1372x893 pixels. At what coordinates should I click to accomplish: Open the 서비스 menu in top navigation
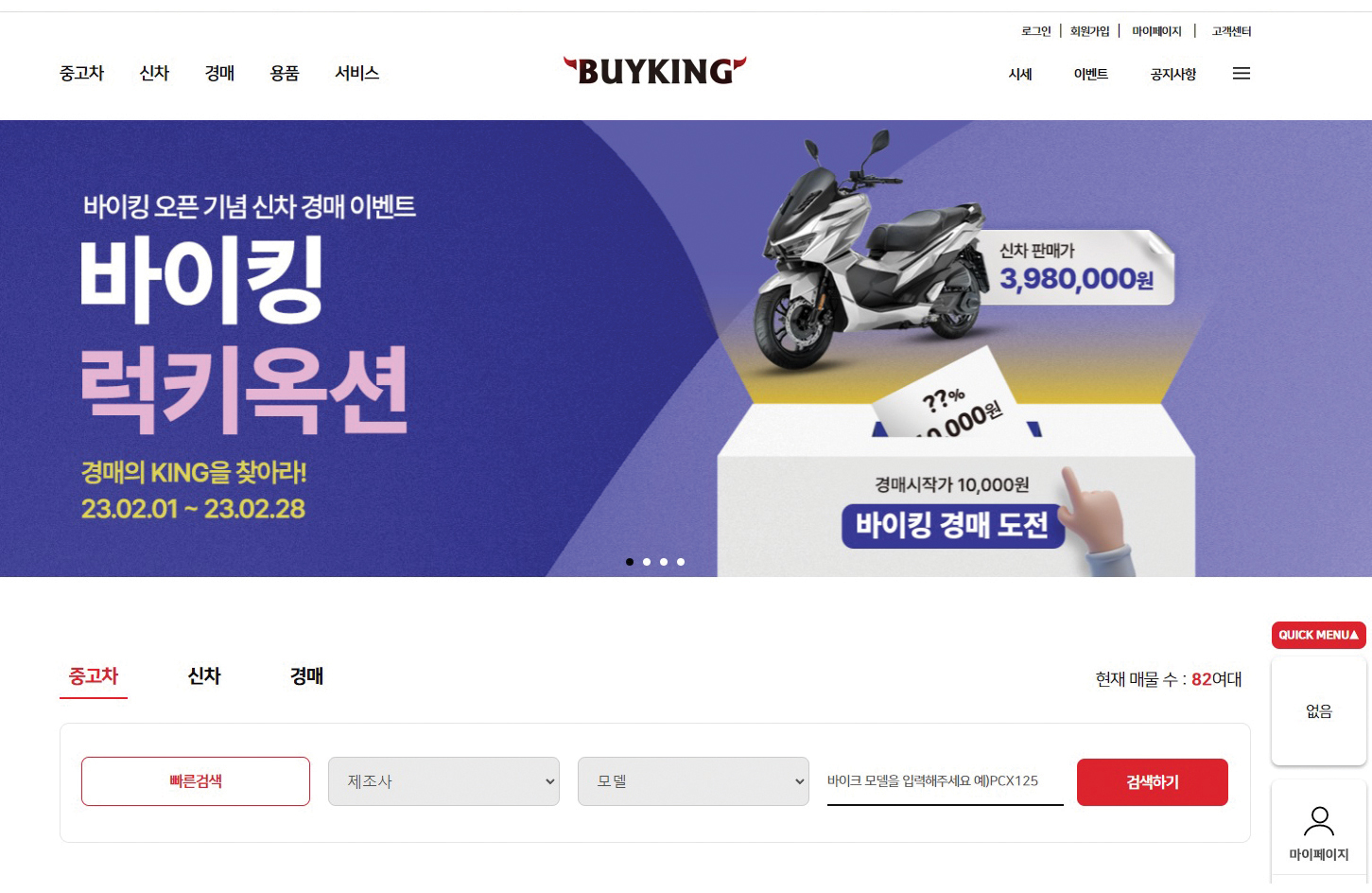[356, 73]
